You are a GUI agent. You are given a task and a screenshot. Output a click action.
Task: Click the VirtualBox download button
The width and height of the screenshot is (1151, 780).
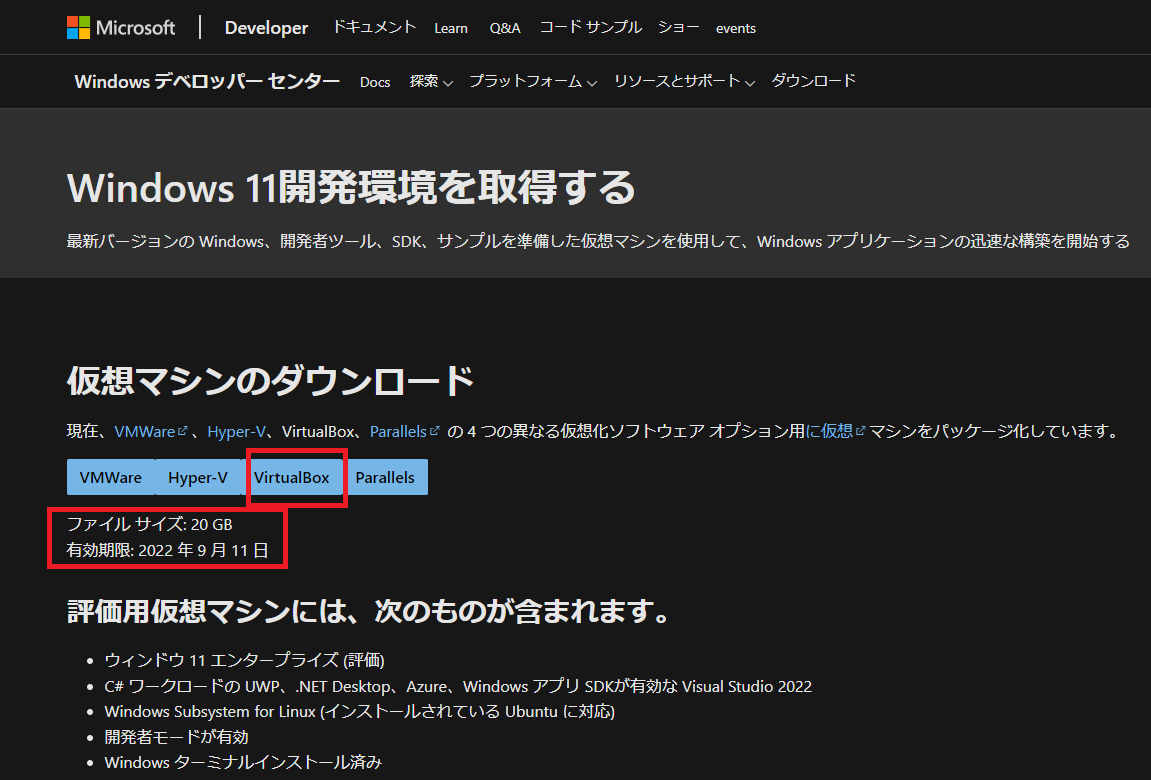(292, 477)
